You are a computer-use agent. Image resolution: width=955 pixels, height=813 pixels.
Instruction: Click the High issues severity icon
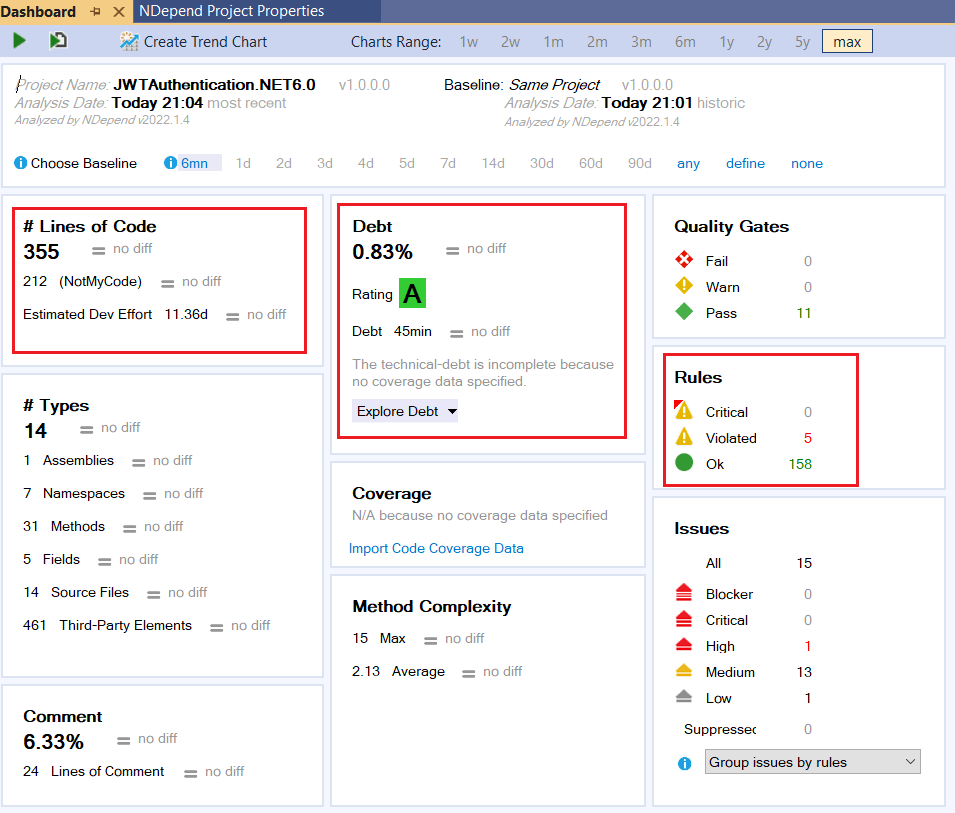click(684, 644)
